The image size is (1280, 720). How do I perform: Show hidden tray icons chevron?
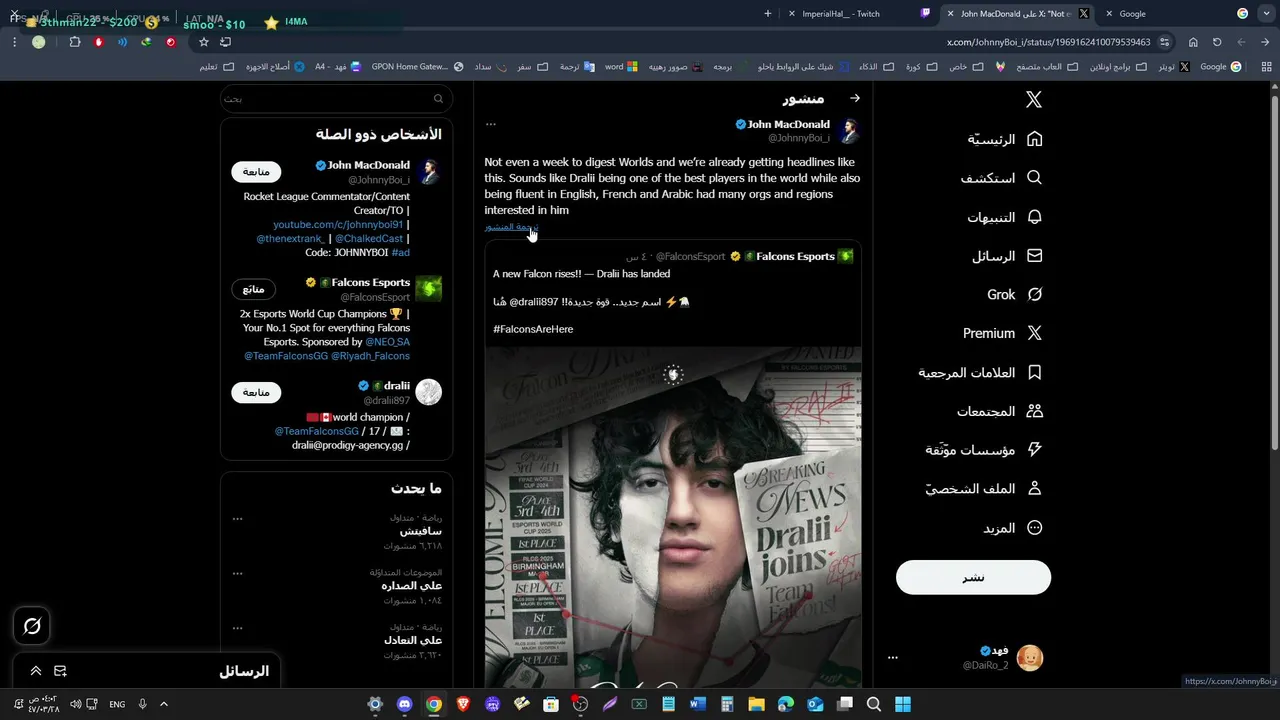click(x=164, y=704)
